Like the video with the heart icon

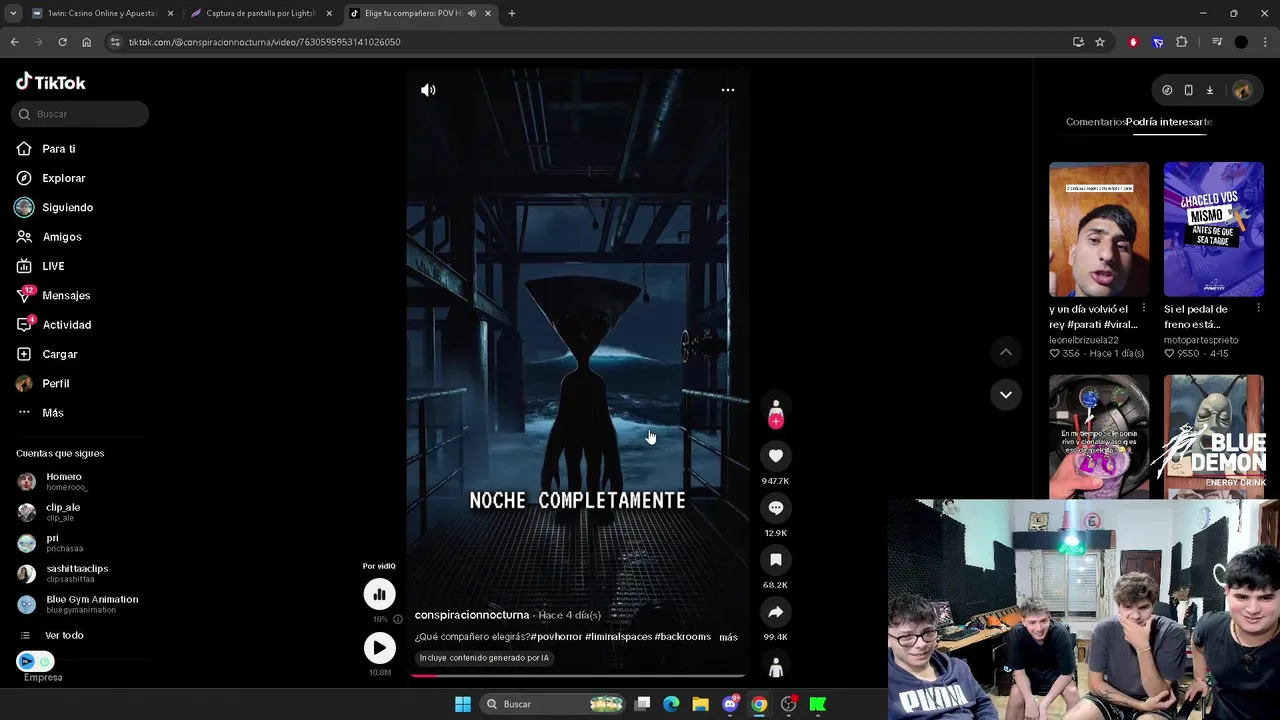click(x=775, y=456)
